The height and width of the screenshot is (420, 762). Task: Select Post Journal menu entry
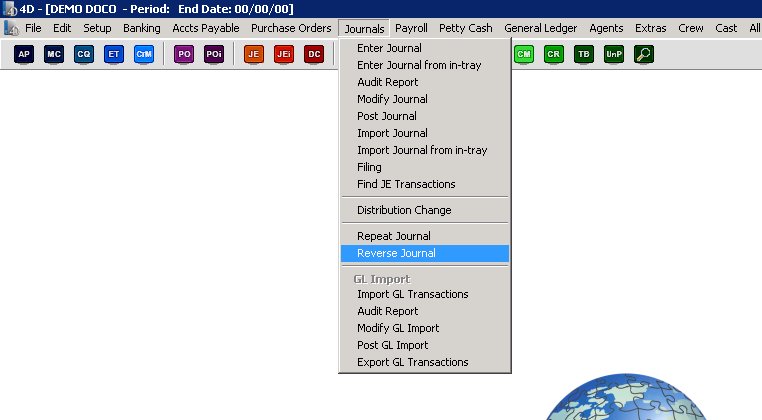pyautogui.click(x=425, y=116)
